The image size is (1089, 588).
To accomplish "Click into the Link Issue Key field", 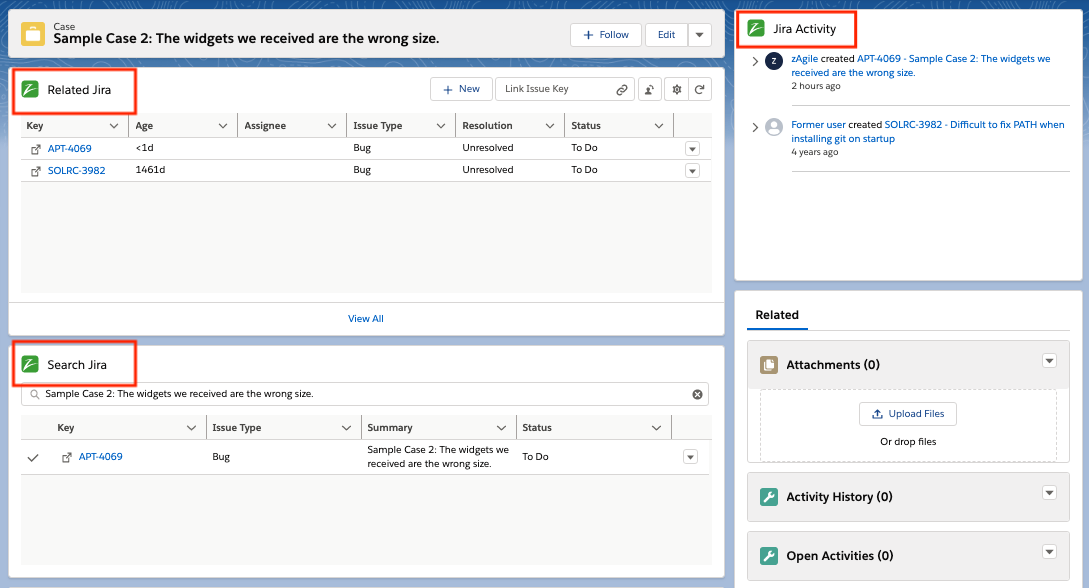I will [555, 89].
